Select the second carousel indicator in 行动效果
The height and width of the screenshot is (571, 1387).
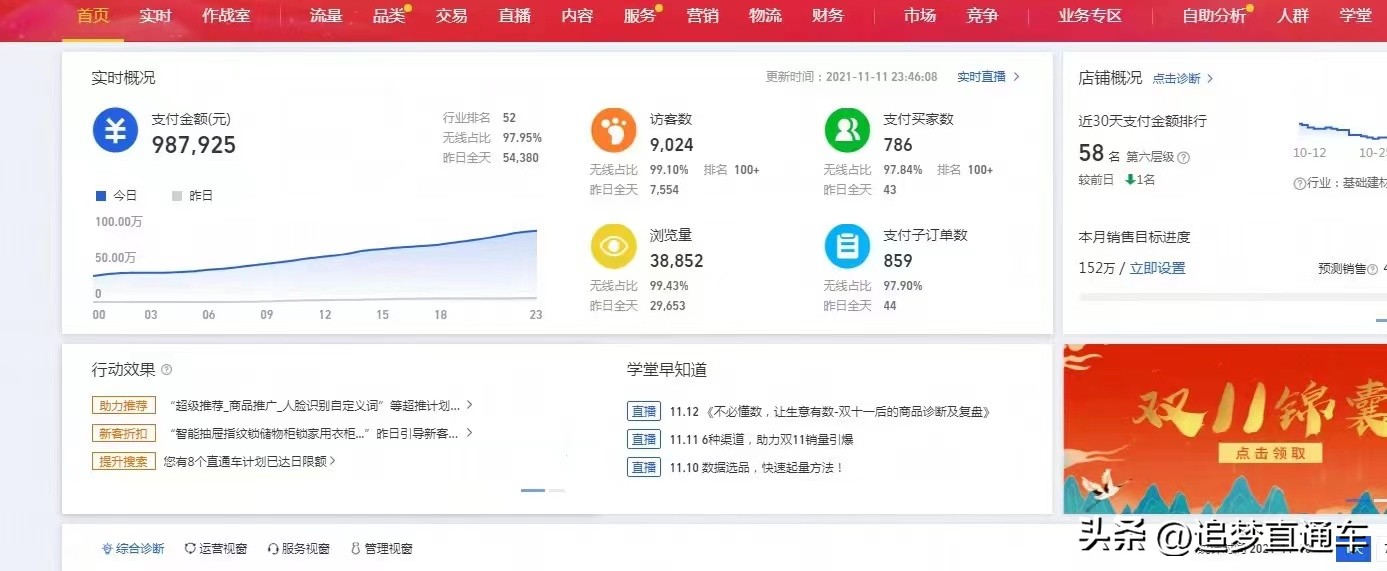click(557, 490)
